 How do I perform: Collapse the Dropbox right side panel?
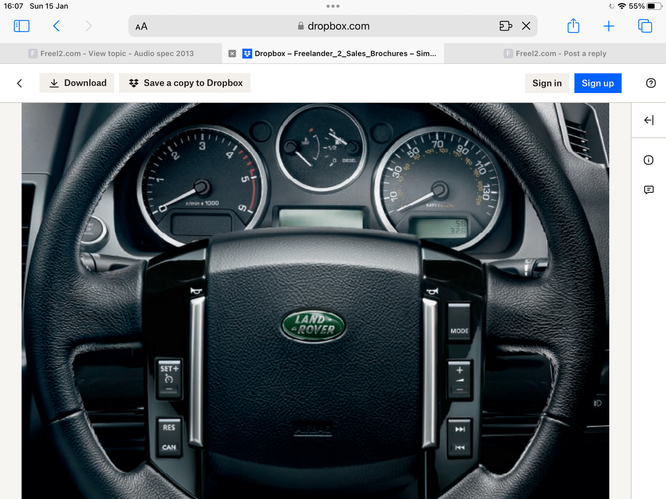coord(649,120)
